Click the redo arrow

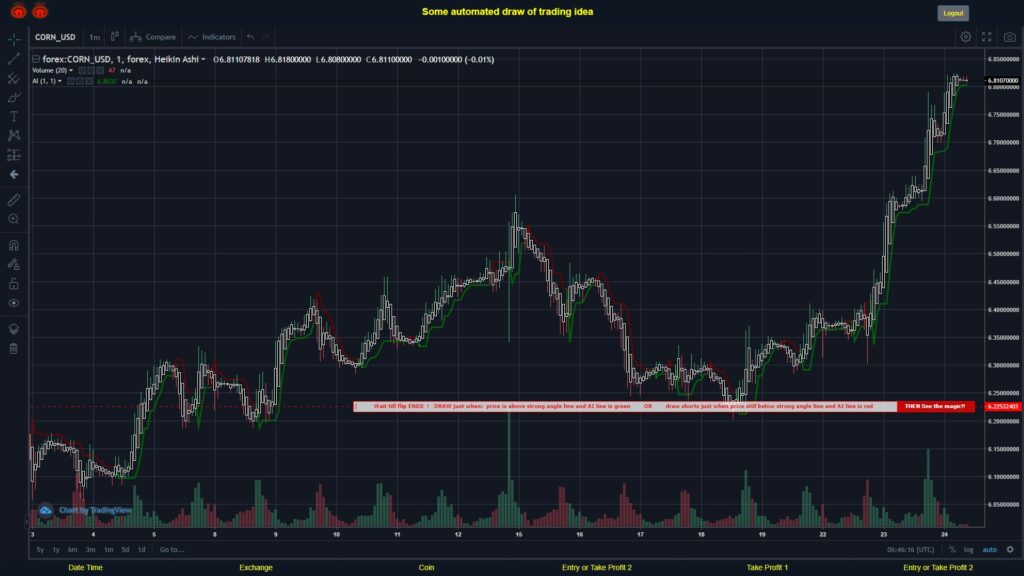pyautogui.click(x=266, y=37)
